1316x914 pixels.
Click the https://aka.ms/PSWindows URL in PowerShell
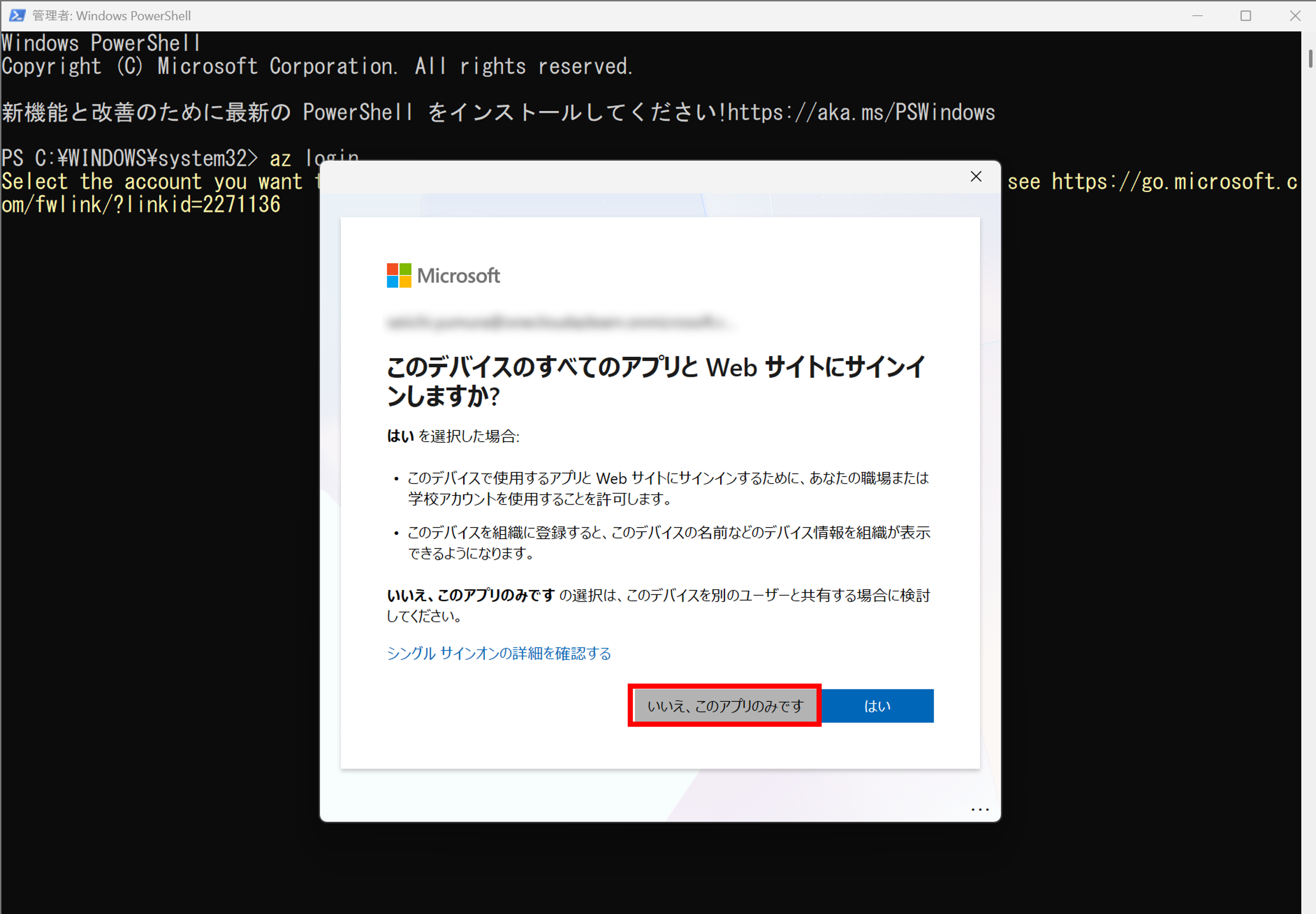(861, 112)
